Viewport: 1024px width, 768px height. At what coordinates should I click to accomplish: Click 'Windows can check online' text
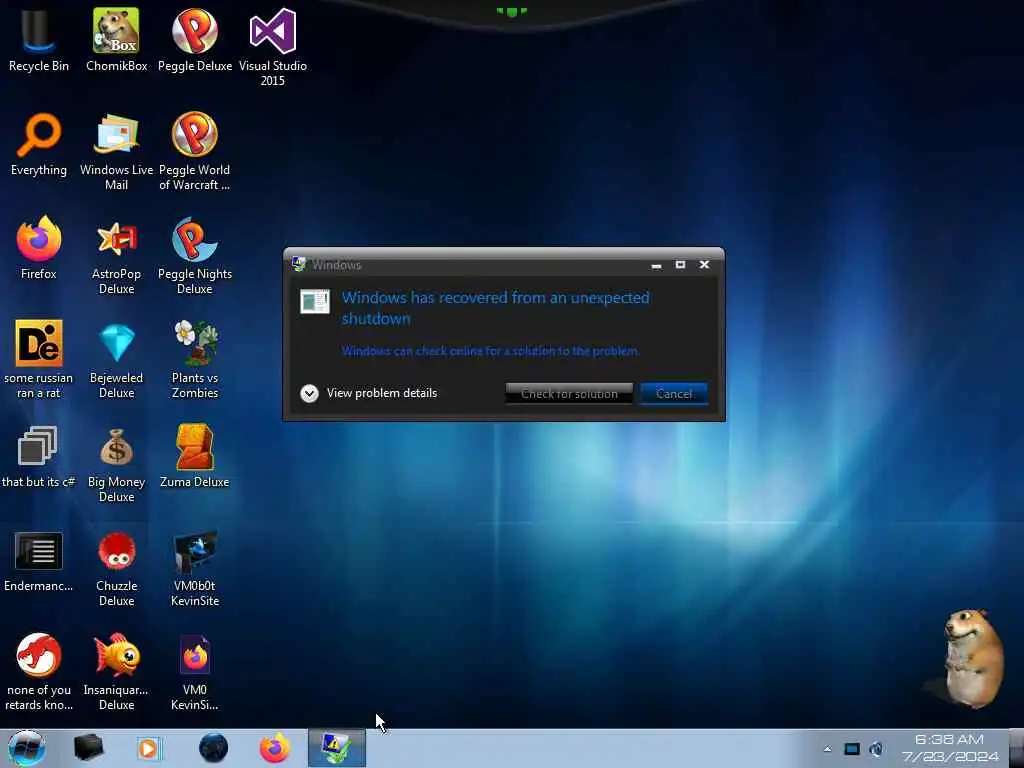pos(490,351)
